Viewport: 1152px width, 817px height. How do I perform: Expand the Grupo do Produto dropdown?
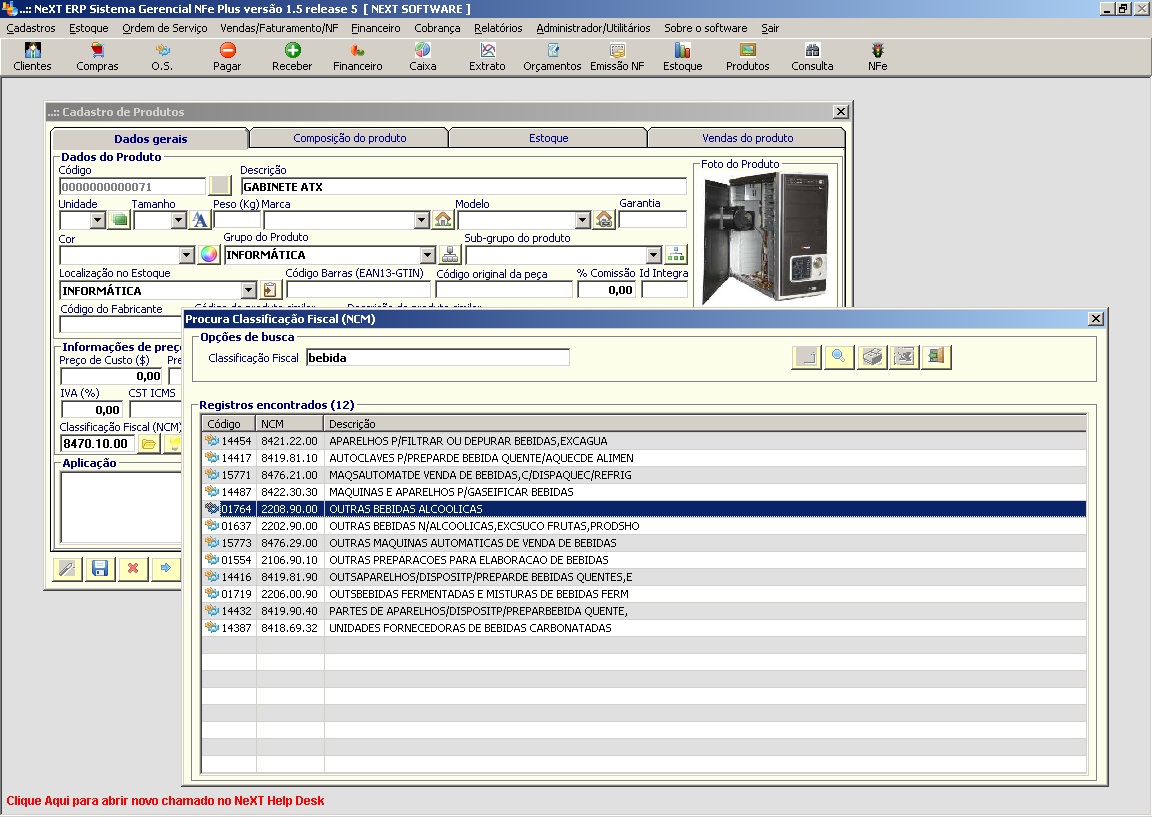pos(427,254)
